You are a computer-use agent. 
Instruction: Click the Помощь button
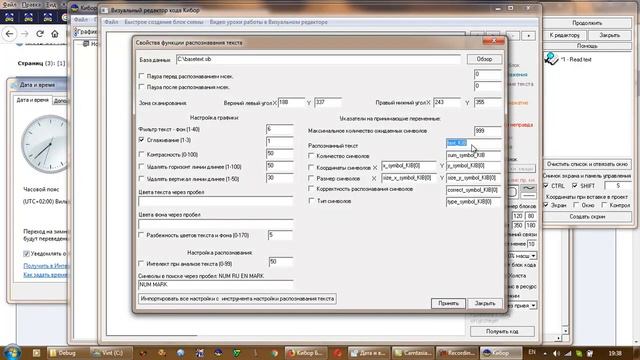click(x=587, y=46)
